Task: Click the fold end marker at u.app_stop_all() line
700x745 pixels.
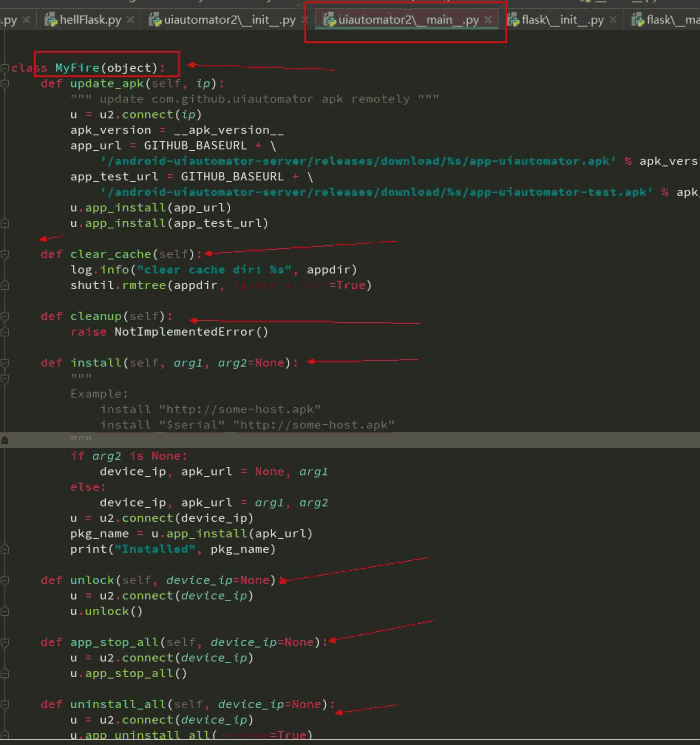Action: 5,673
